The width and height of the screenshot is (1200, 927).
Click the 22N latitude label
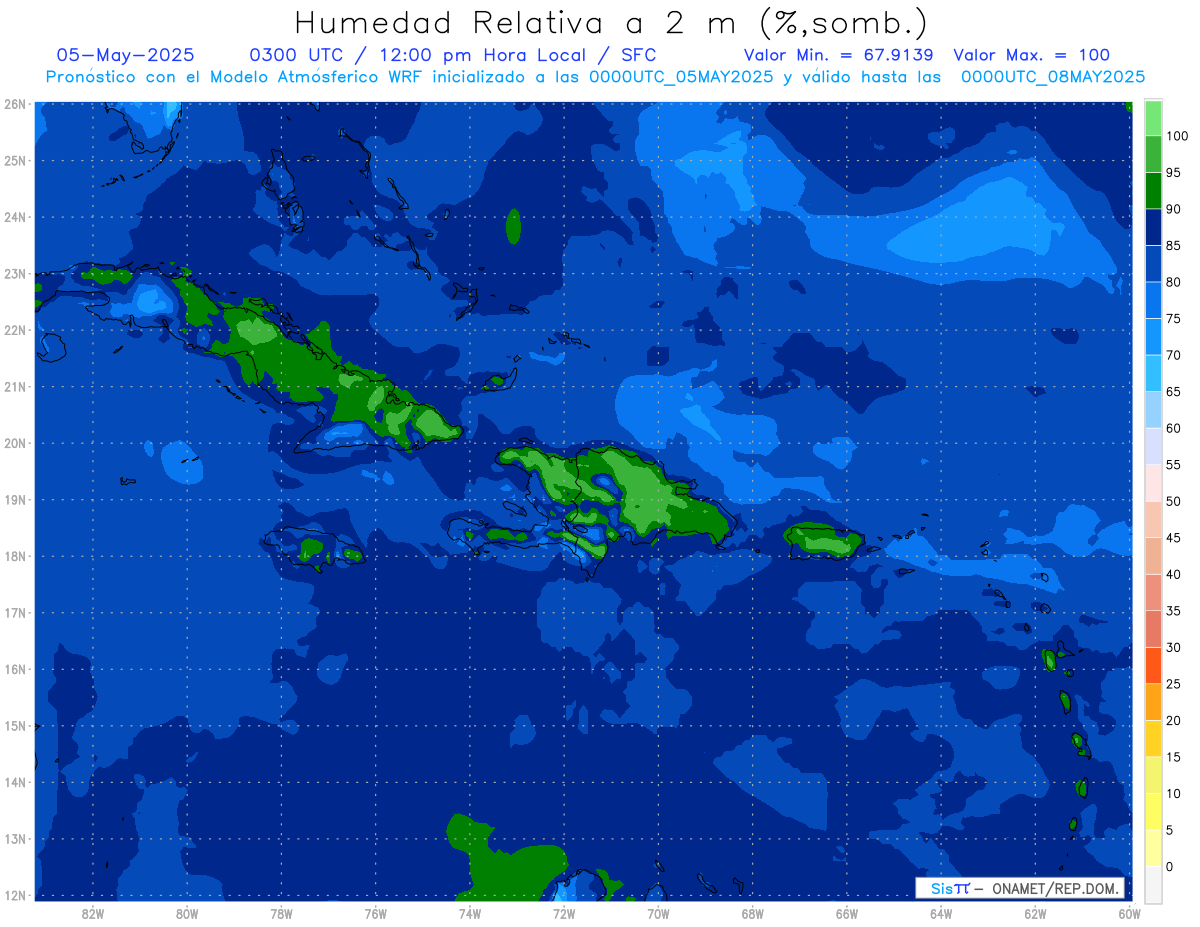coord(15,330)
